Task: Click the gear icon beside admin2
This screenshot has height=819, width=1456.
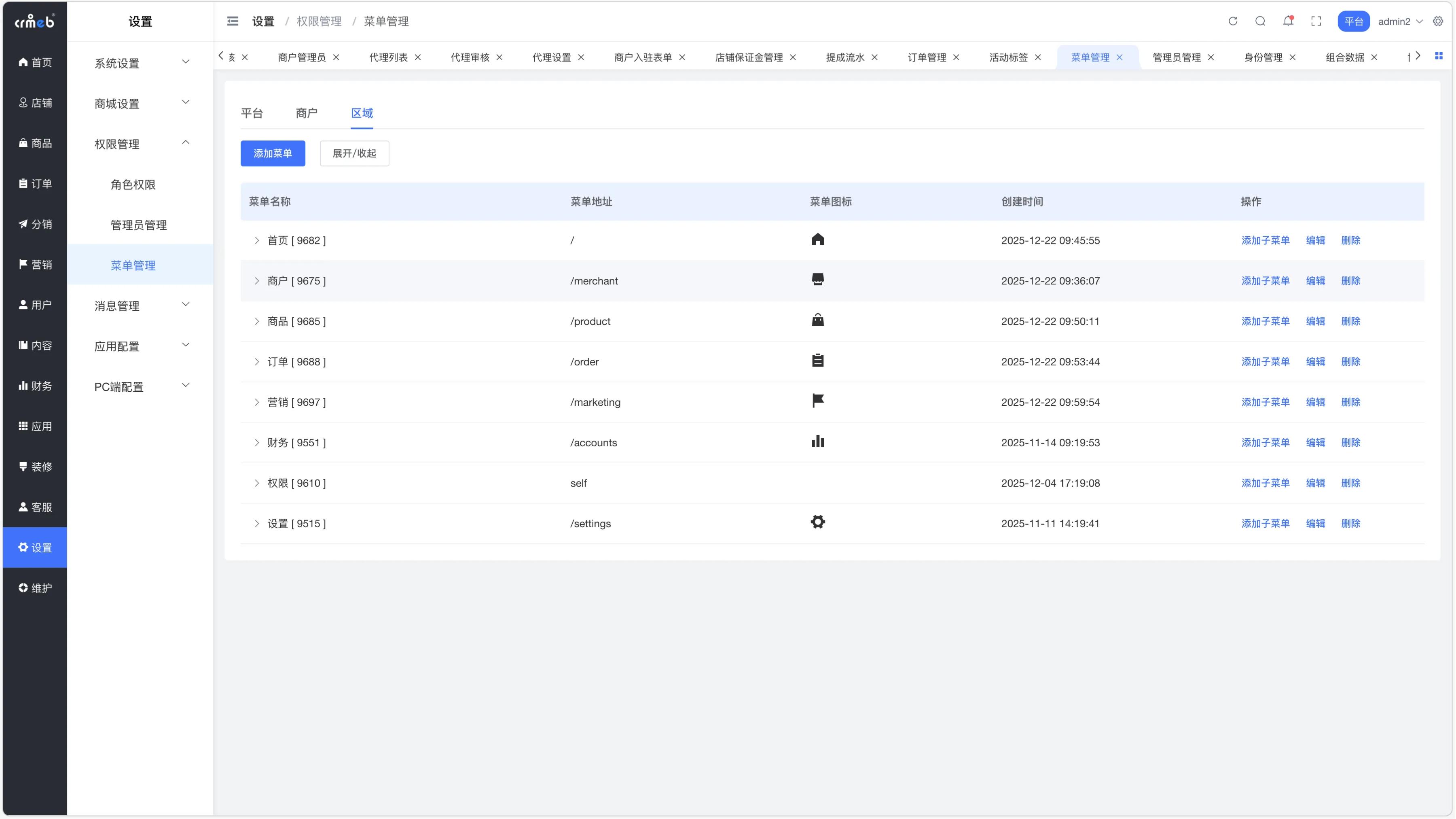Action: (1439, 21)
